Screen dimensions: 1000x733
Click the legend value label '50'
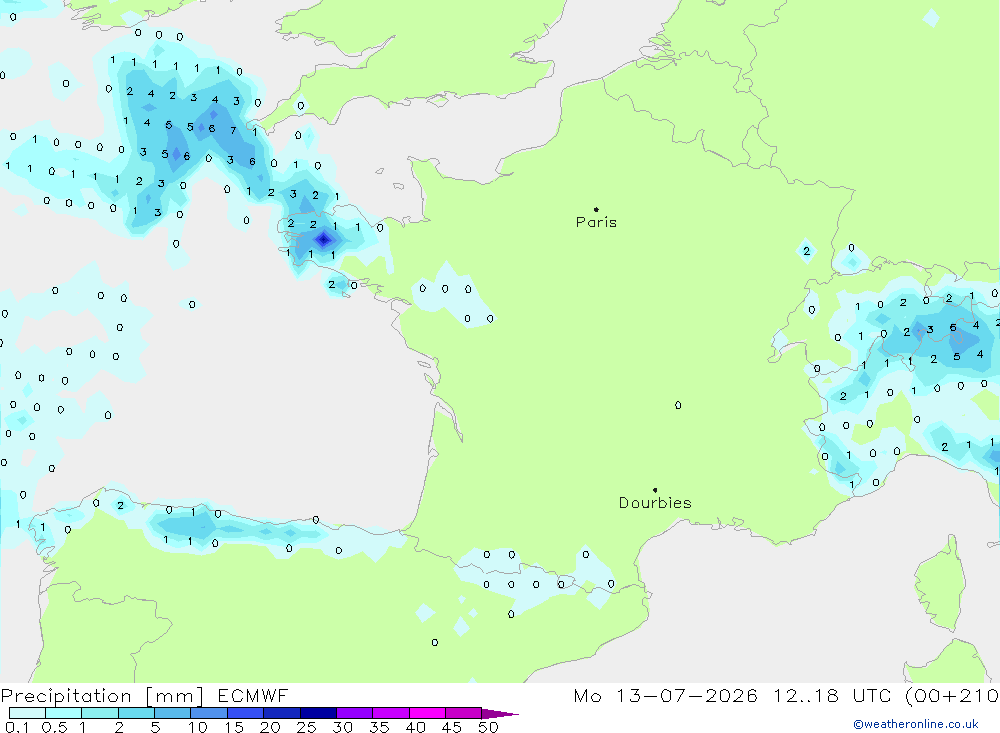[x=488, y=727]
